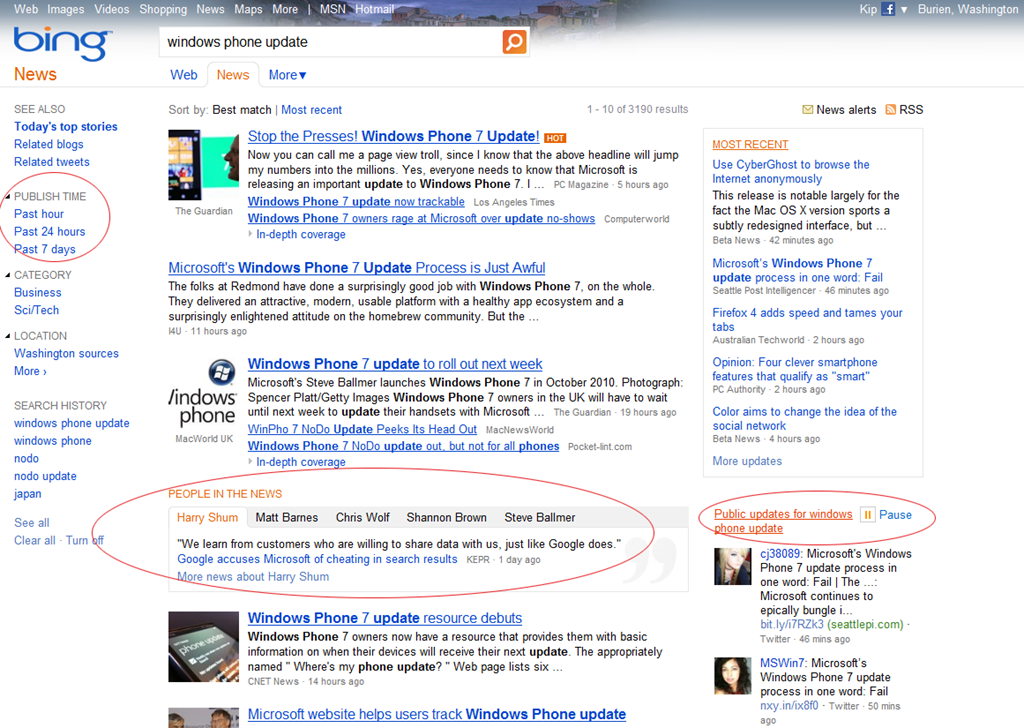Viewport: 1024px width, 728px height.
Task: Open More news about Harry Shum
Action: [253, 577]
